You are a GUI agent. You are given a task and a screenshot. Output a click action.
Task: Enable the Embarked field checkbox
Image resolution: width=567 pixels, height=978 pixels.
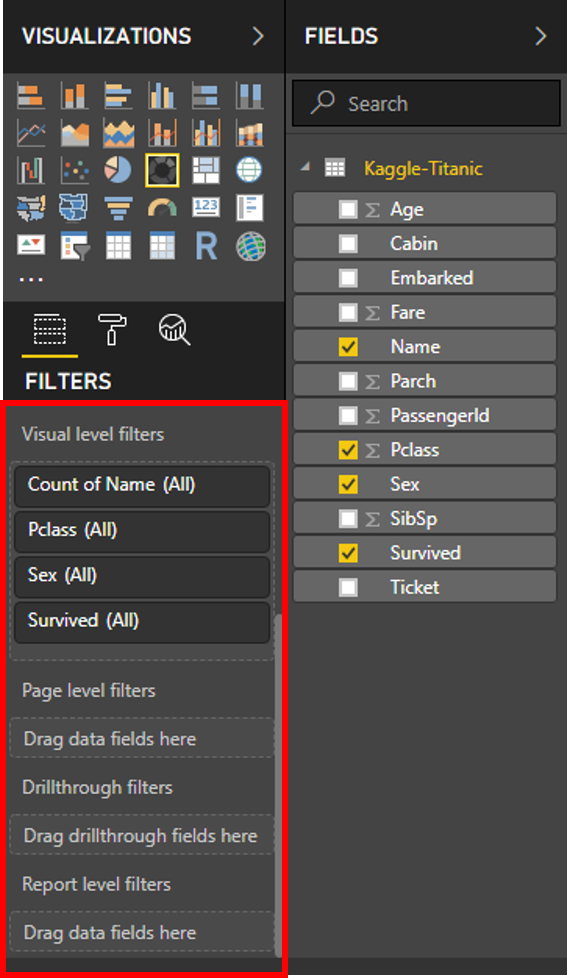click(x=348, y=278)
